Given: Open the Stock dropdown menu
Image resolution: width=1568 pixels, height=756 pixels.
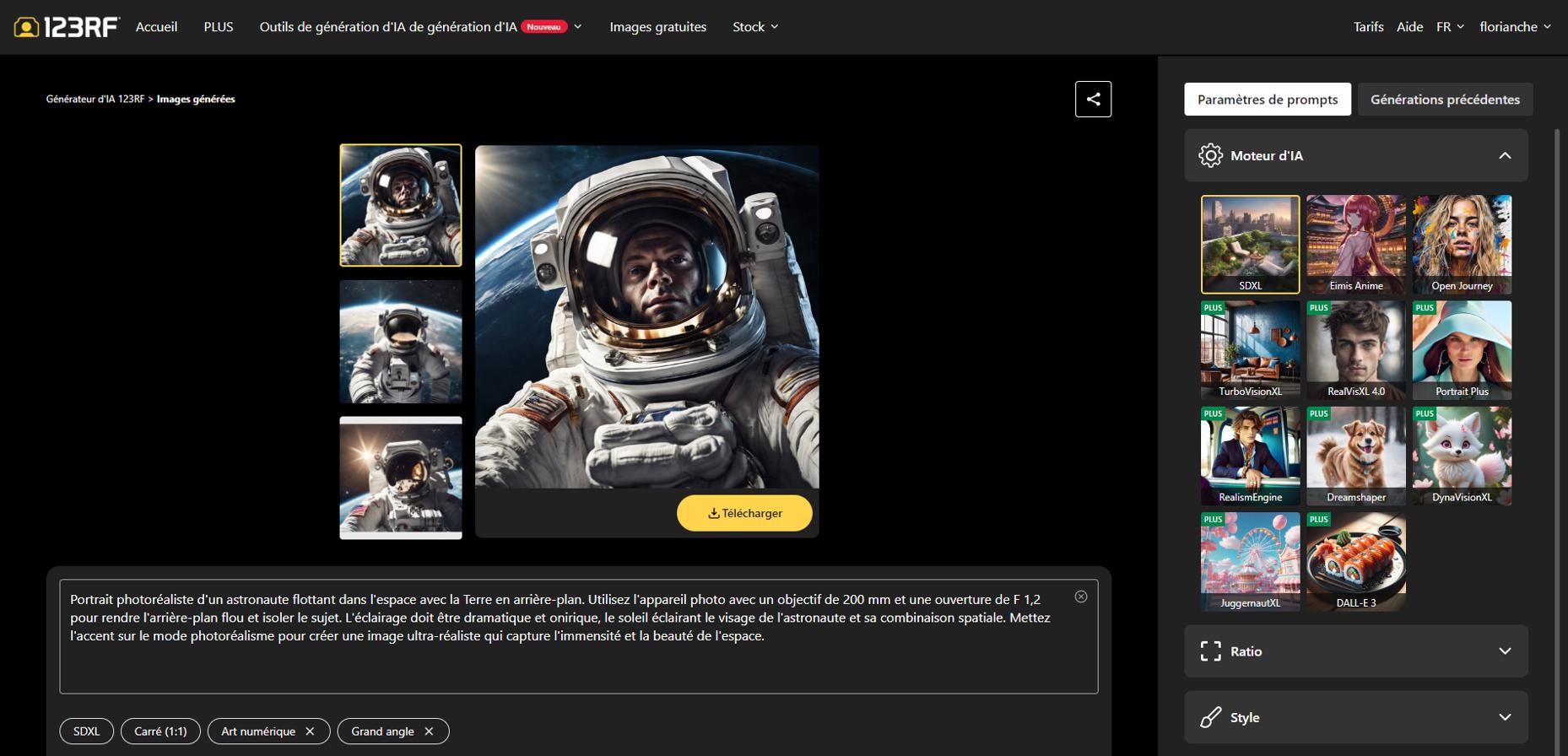Looking at the screenshot, I should pyautogui.click(x=755, y=27).
